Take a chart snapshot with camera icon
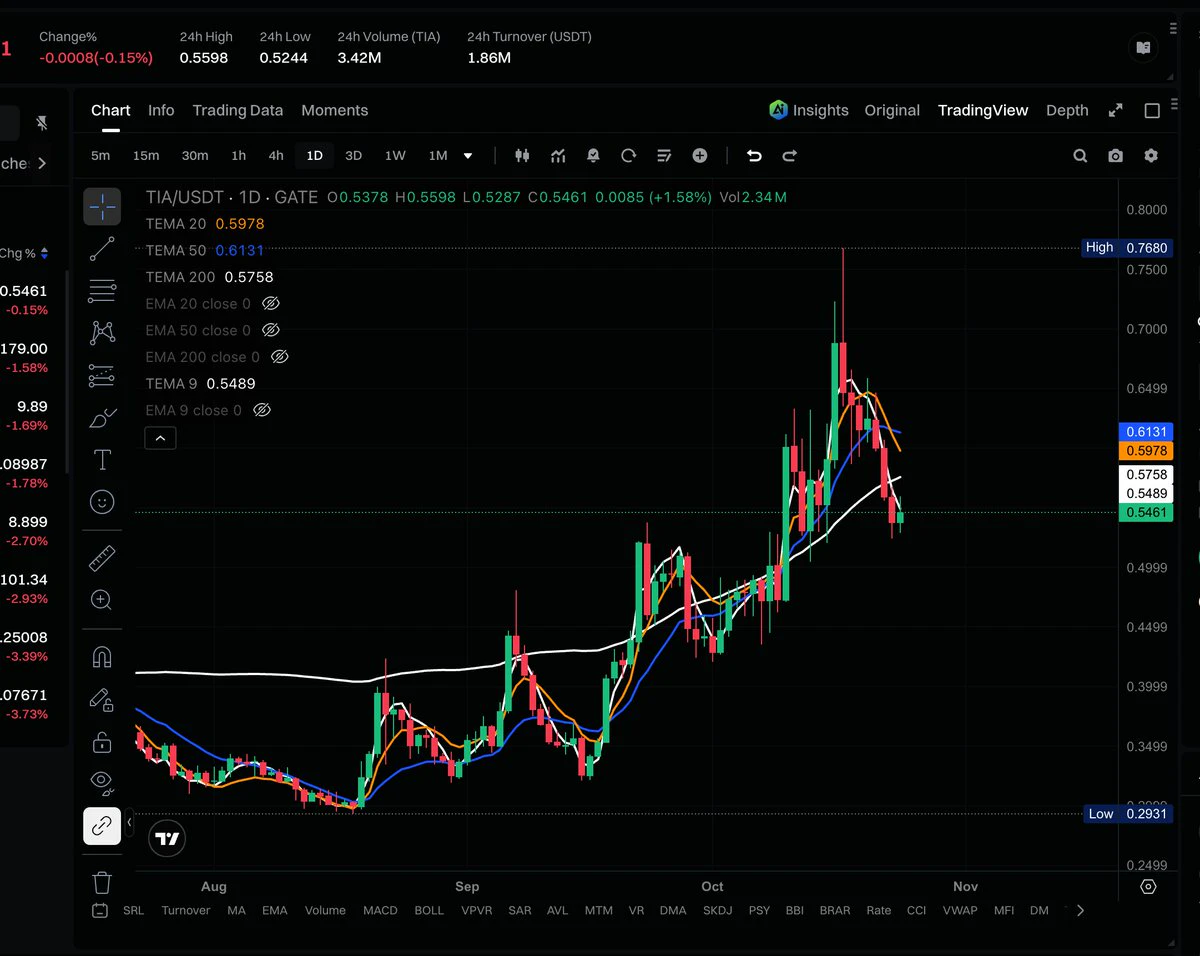 [1115, 156]
